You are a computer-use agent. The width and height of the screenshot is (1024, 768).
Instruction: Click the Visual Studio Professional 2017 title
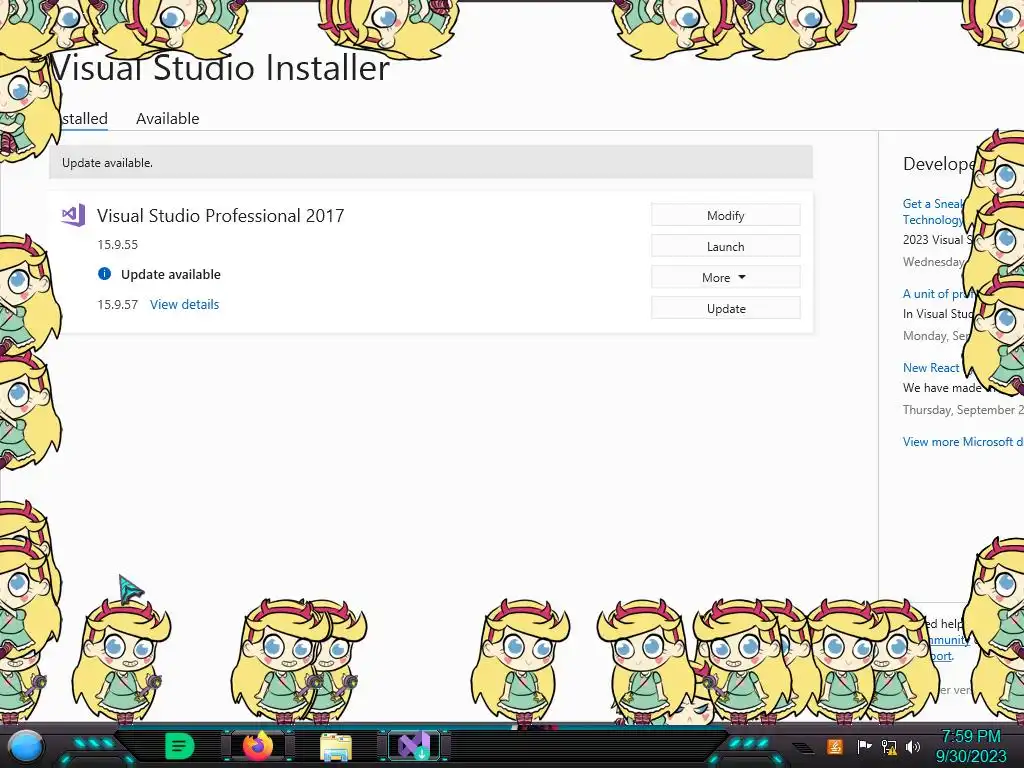point(221,216)
